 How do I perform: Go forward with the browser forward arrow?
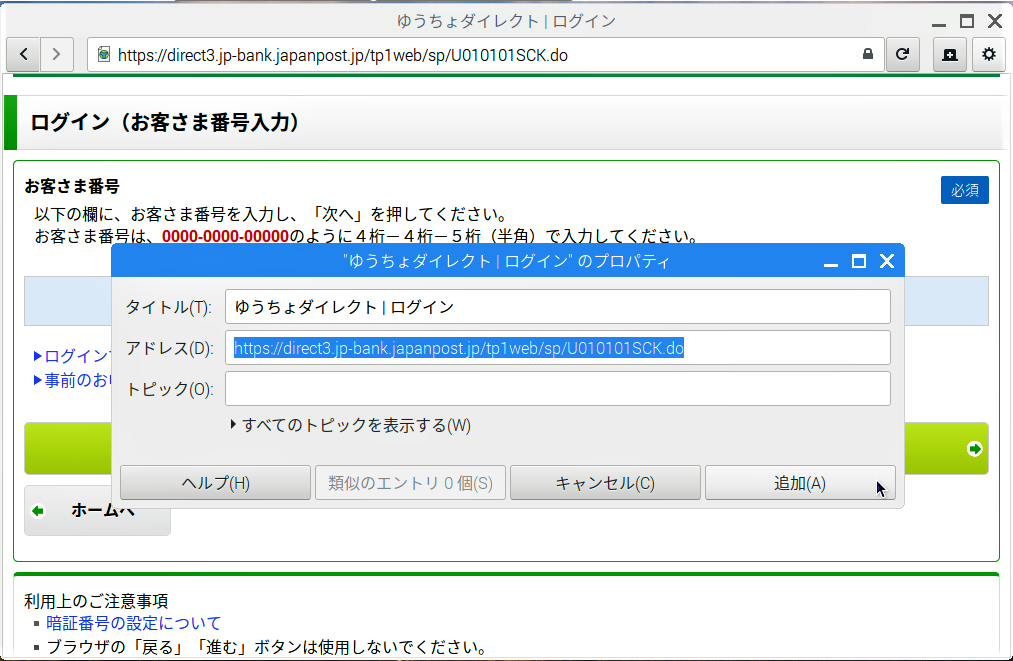tap(57, 54)
